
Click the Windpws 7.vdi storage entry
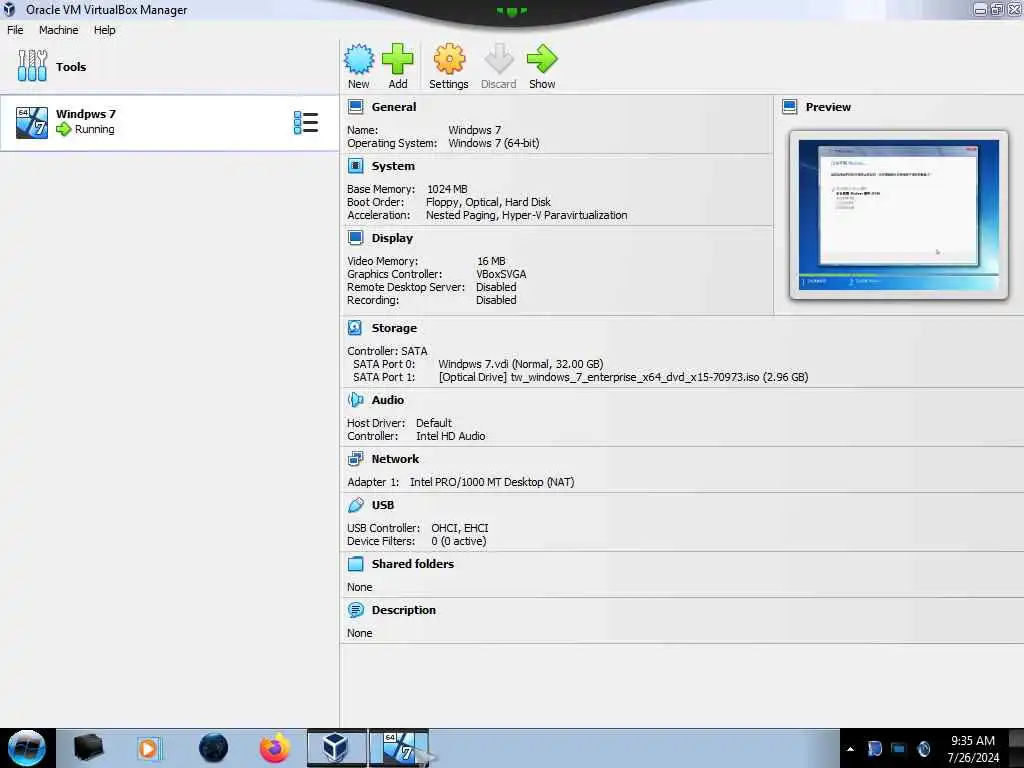pos(520,364)
